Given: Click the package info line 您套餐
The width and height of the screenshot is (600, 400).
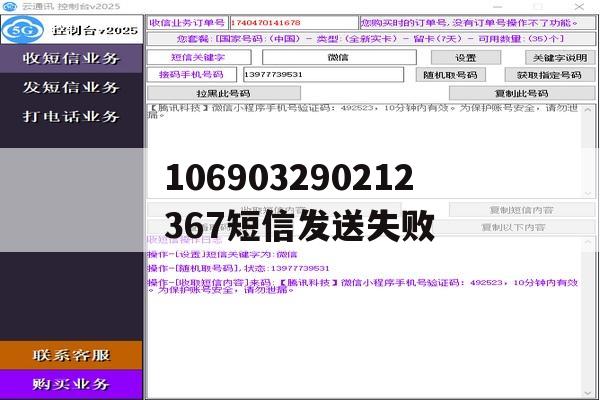Looking at the screenshot, I should (371, 39).
